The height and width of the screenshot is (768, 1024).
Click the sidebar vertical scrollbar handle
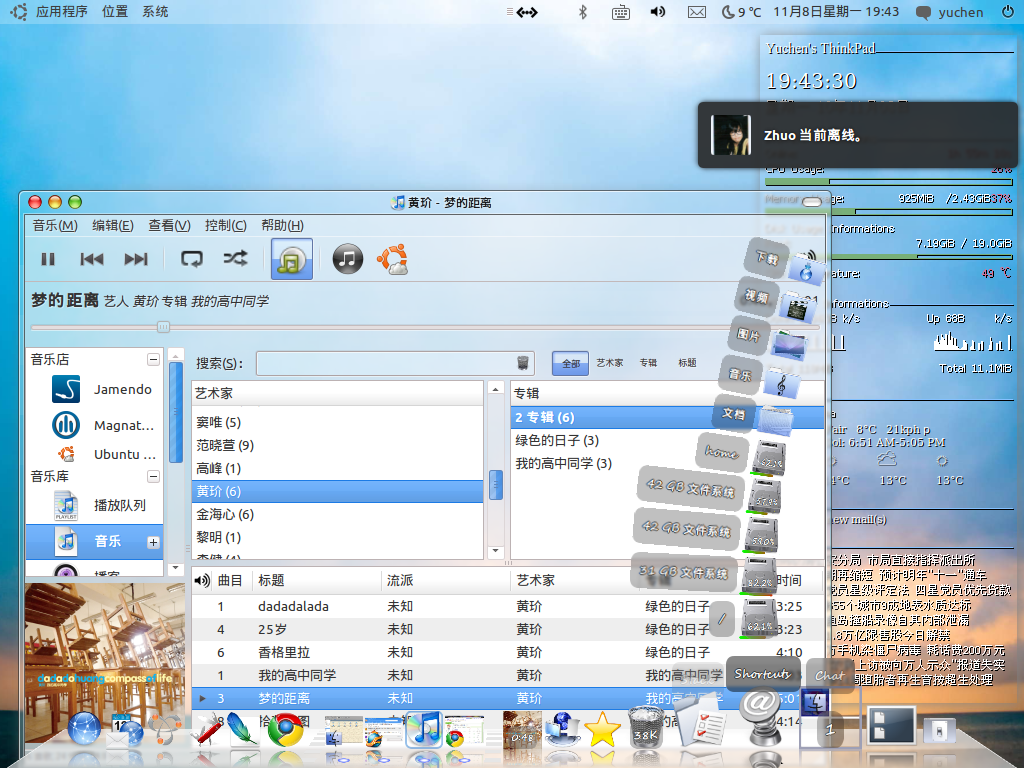pyautogui.click(x=175, y=413)
